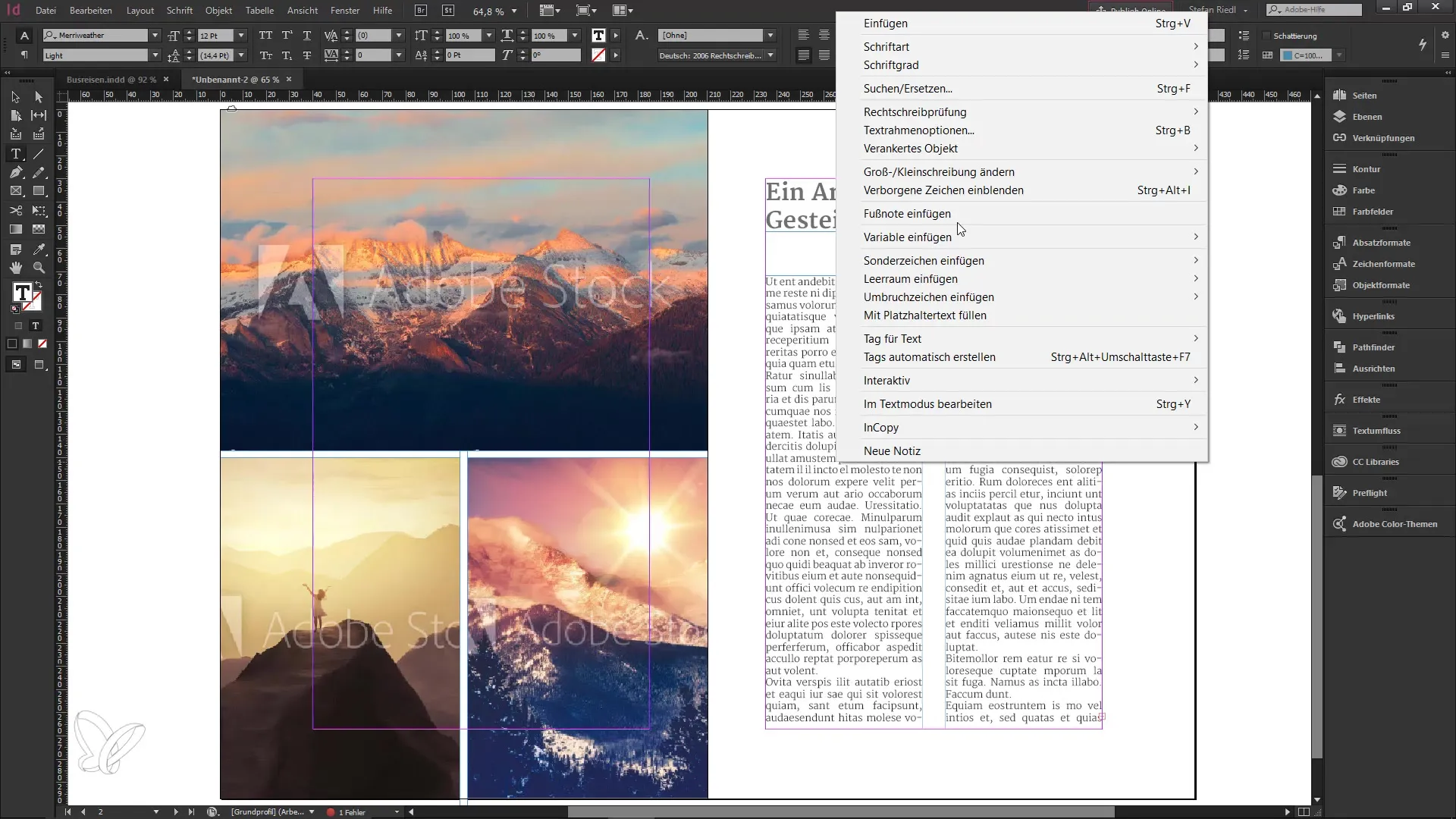Viewport: 1456px width, 819px height.
Task: Expand the Schriftart submenu
Action: click(x=1021, y=47)
